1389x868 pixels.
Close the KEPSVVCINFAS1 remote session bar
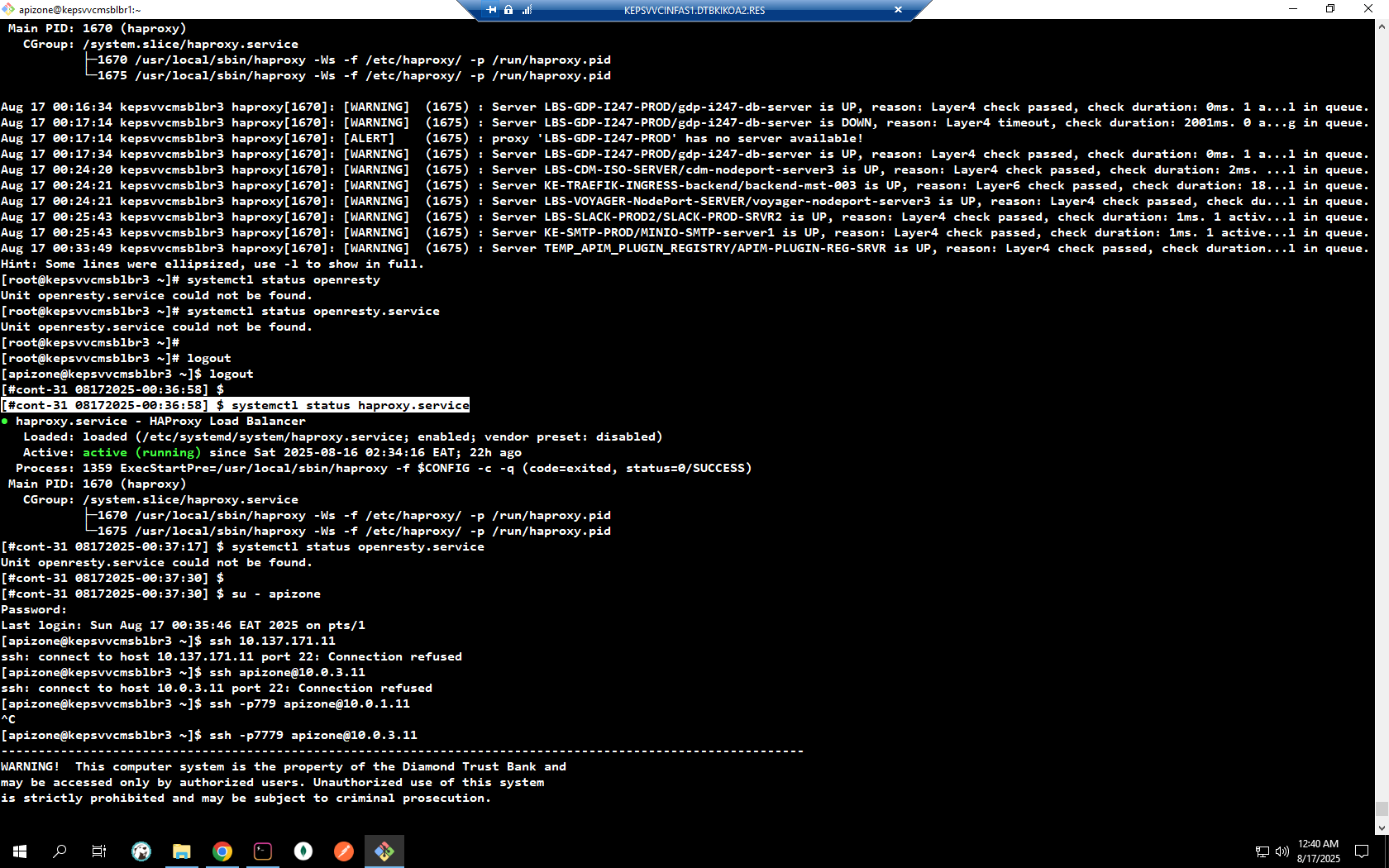898,10
